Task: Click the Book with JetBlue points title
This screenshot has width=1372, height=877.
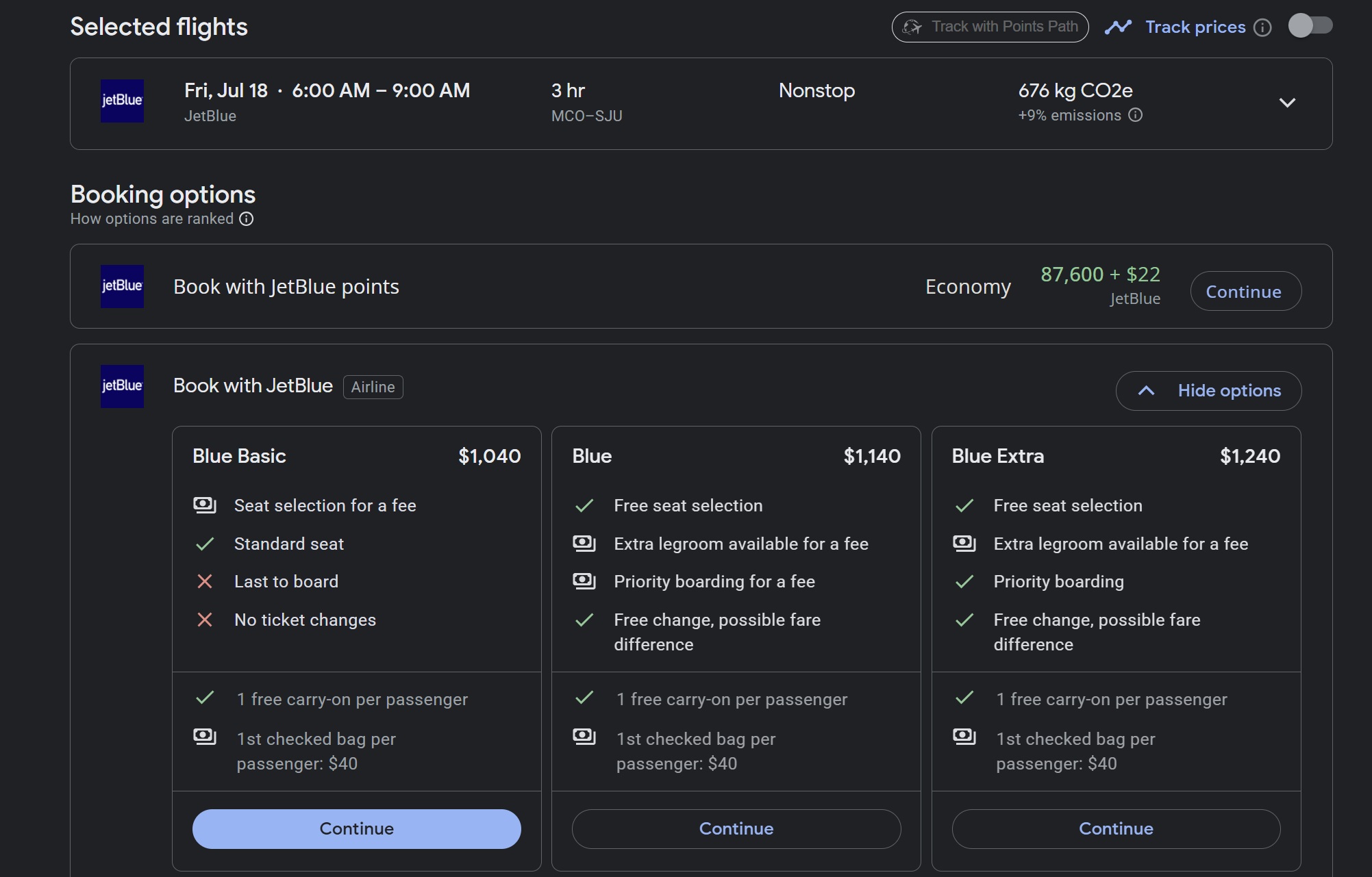Action: 286,287
